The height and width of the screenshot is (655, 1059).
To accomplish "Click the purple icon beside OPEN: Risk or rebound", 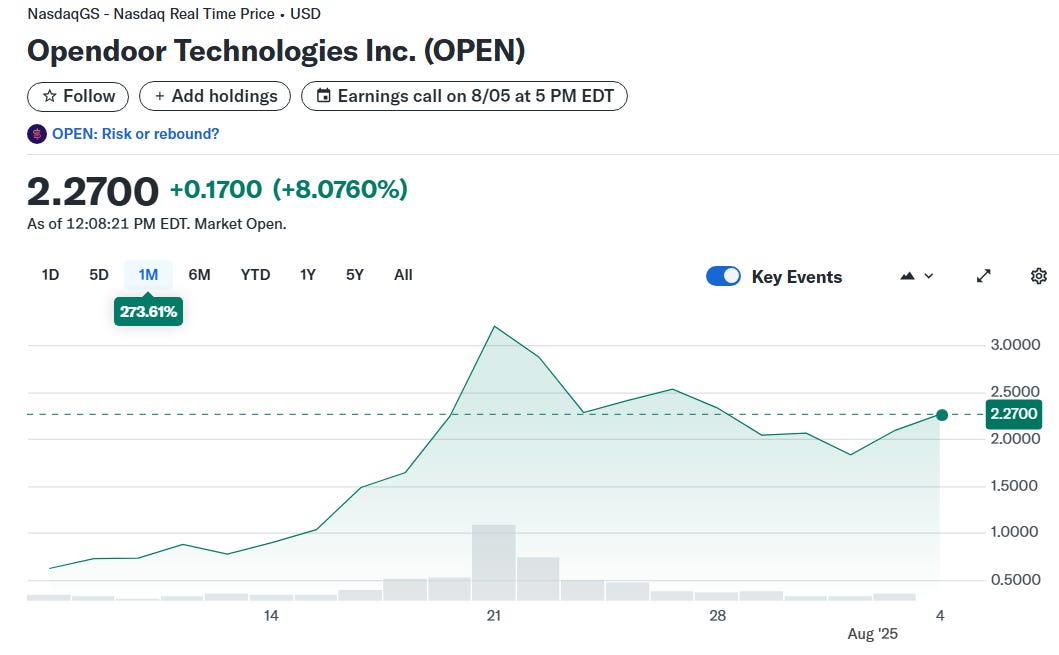I will [x=36, y=134].
